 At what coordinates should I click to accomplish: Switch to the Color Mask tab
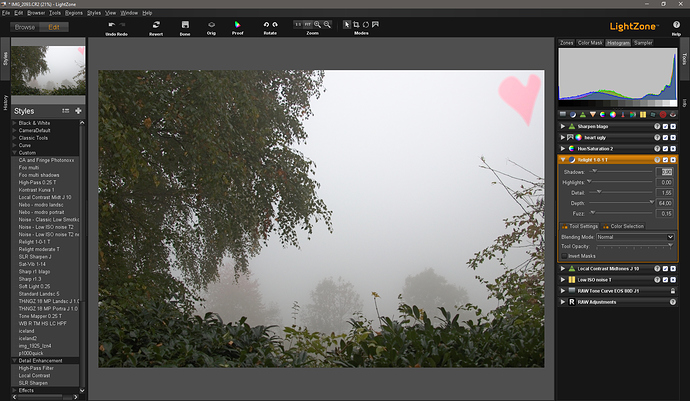coord(590,43)
